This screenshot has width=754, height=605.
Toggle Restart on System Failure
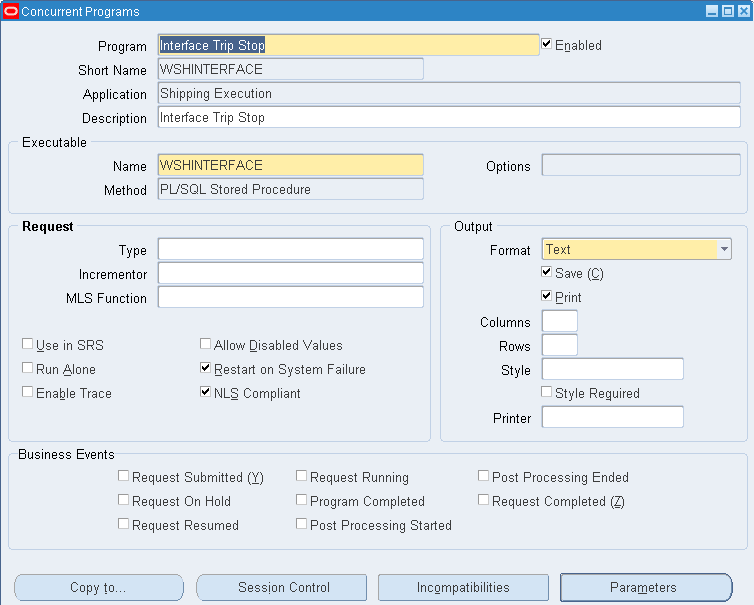[x=205, y=368]
